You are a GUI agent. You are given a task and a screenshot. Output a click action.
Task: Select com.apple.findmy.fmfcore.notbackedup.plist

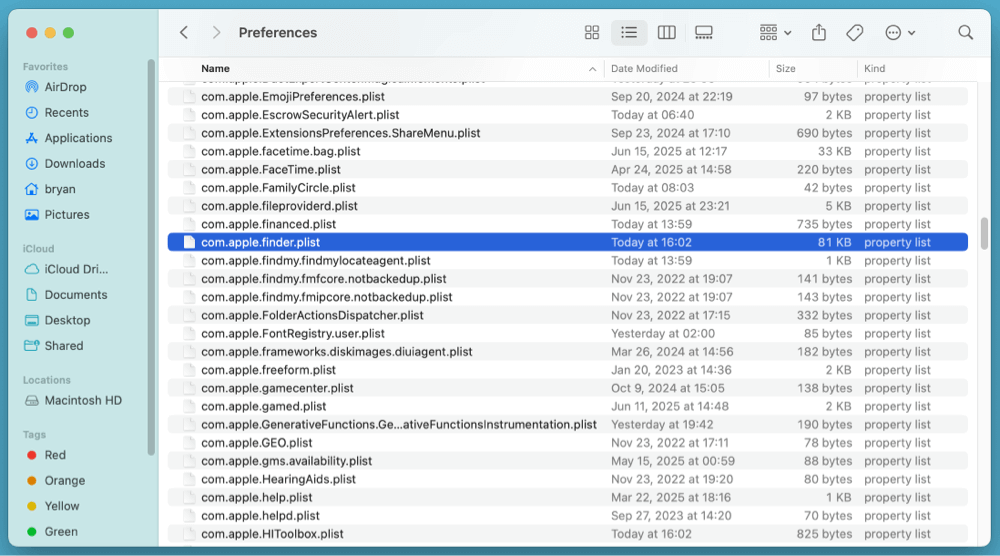[568, 279]
